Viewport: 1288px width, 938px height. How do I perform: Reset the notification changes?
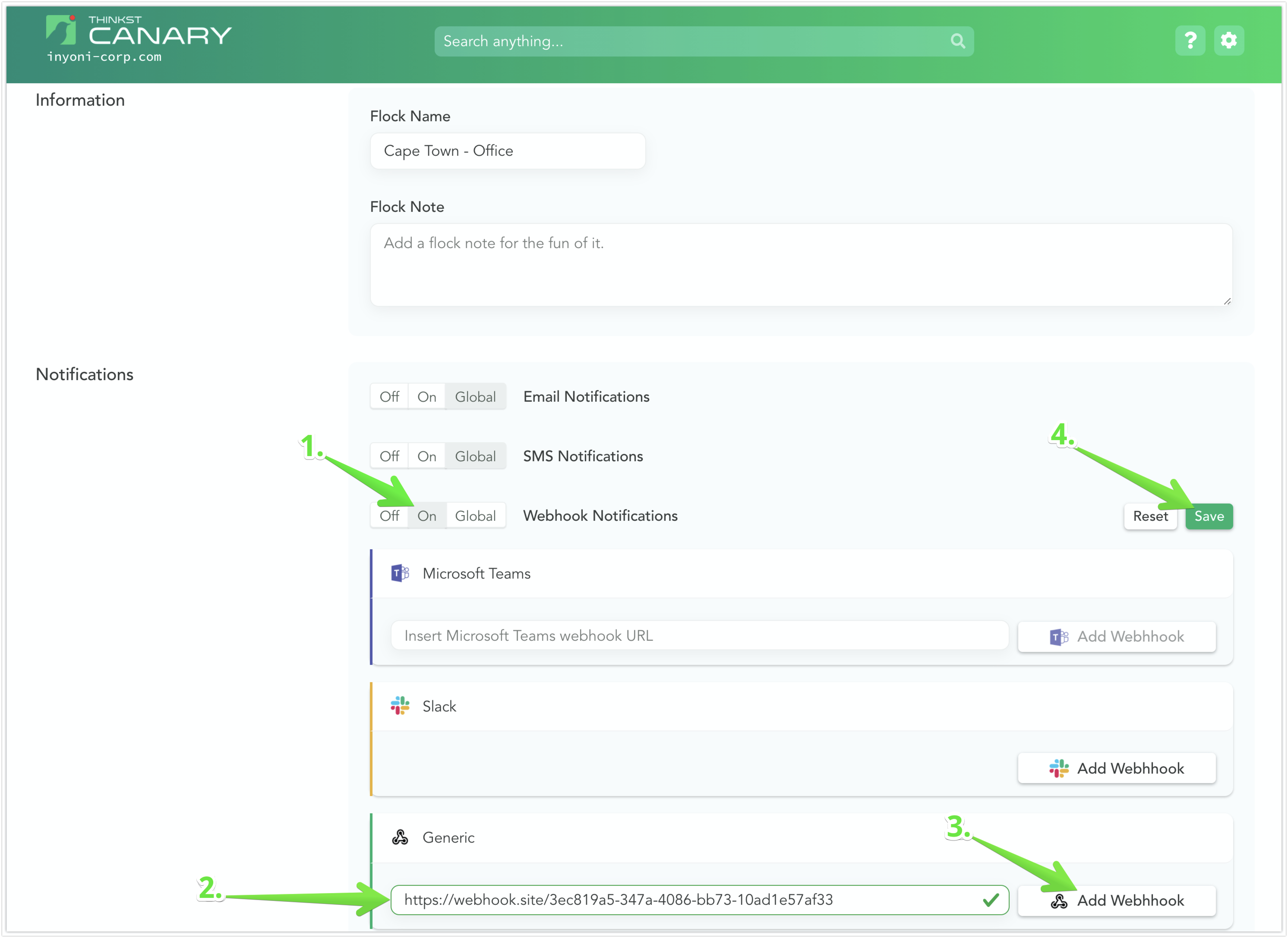(1151, 516)
